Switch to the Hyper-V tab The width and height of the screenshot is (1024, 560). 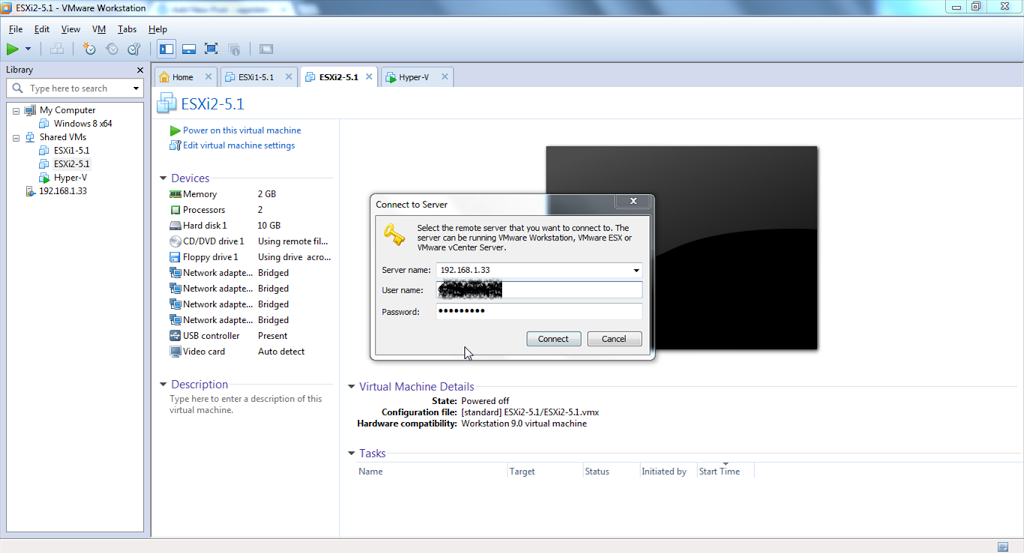(413, 77)
